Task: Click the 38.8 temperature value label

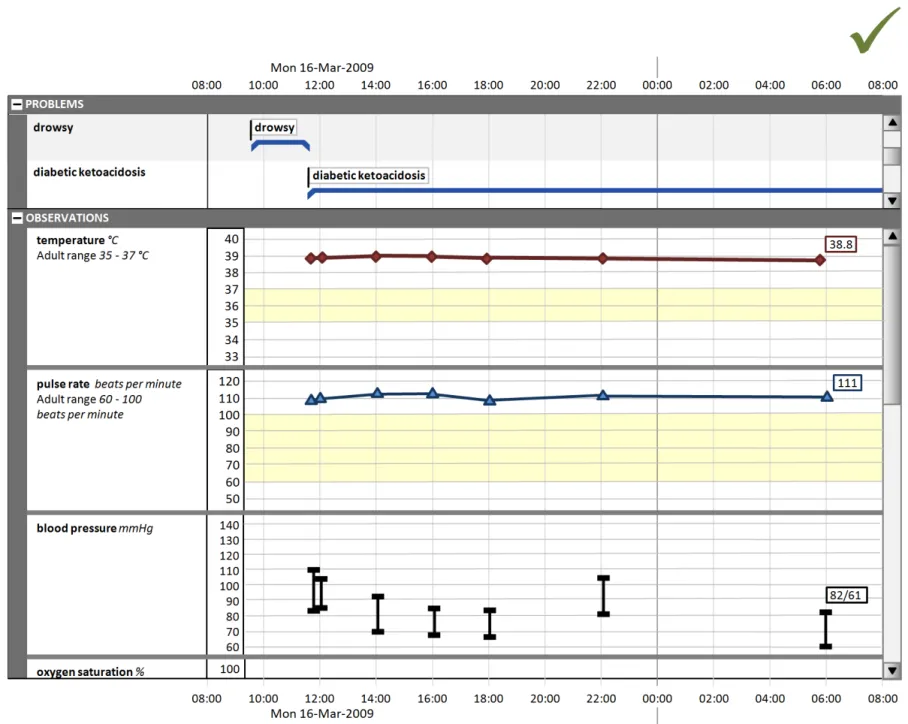Action: 841,243
